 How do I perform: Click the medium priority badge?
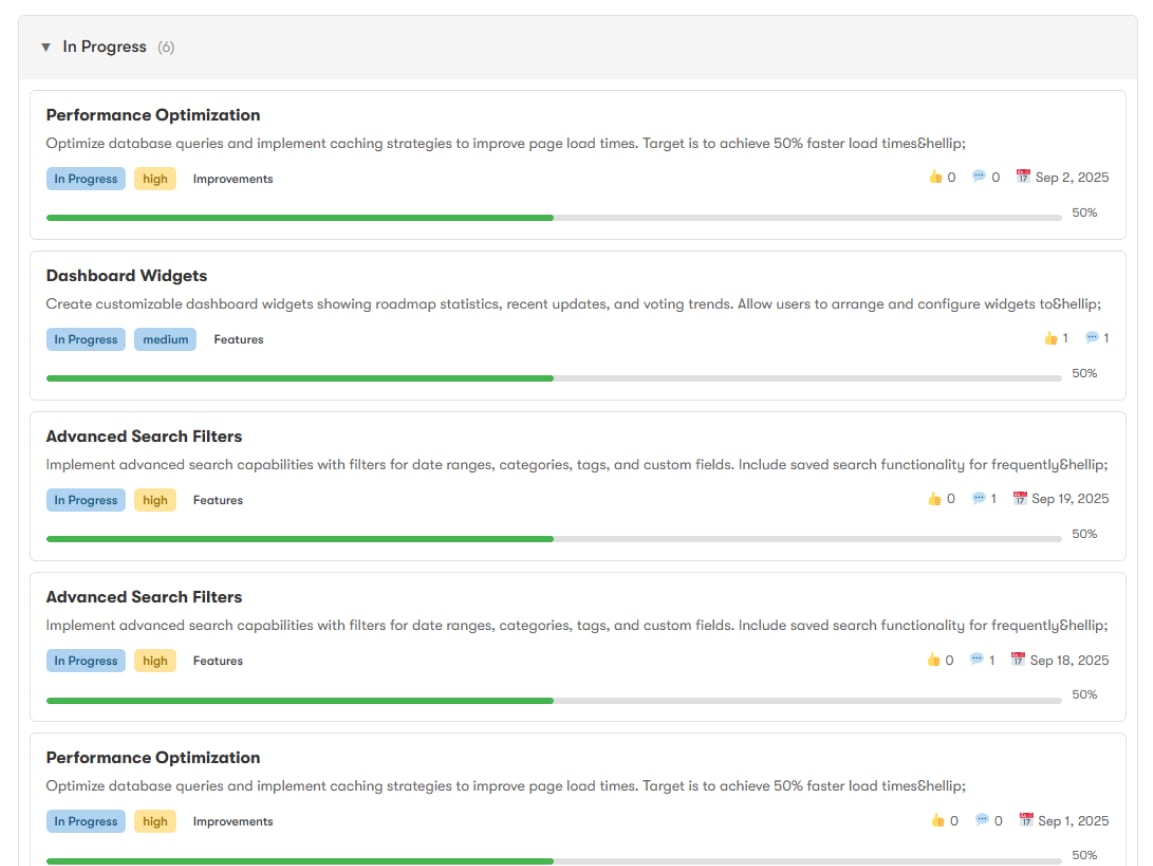tap(165, 340)
